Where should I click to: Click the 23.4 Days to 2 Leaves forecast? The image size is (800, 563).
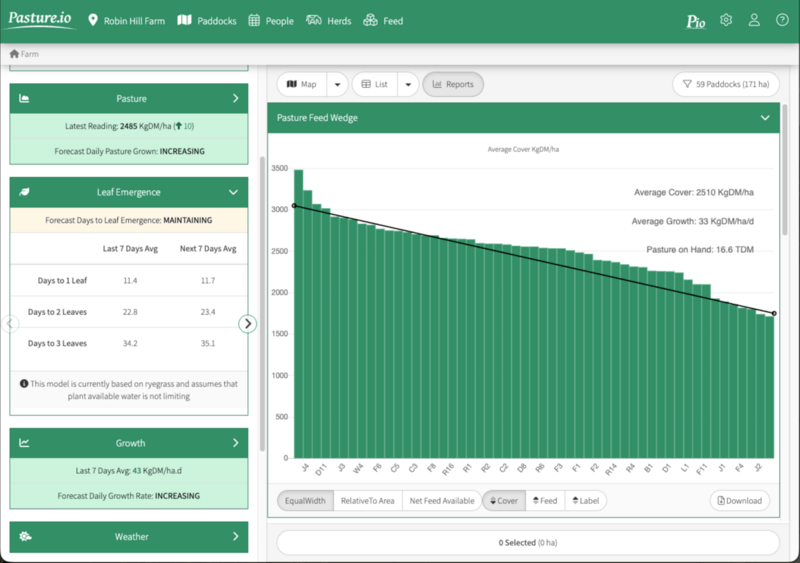click(208, 312)
